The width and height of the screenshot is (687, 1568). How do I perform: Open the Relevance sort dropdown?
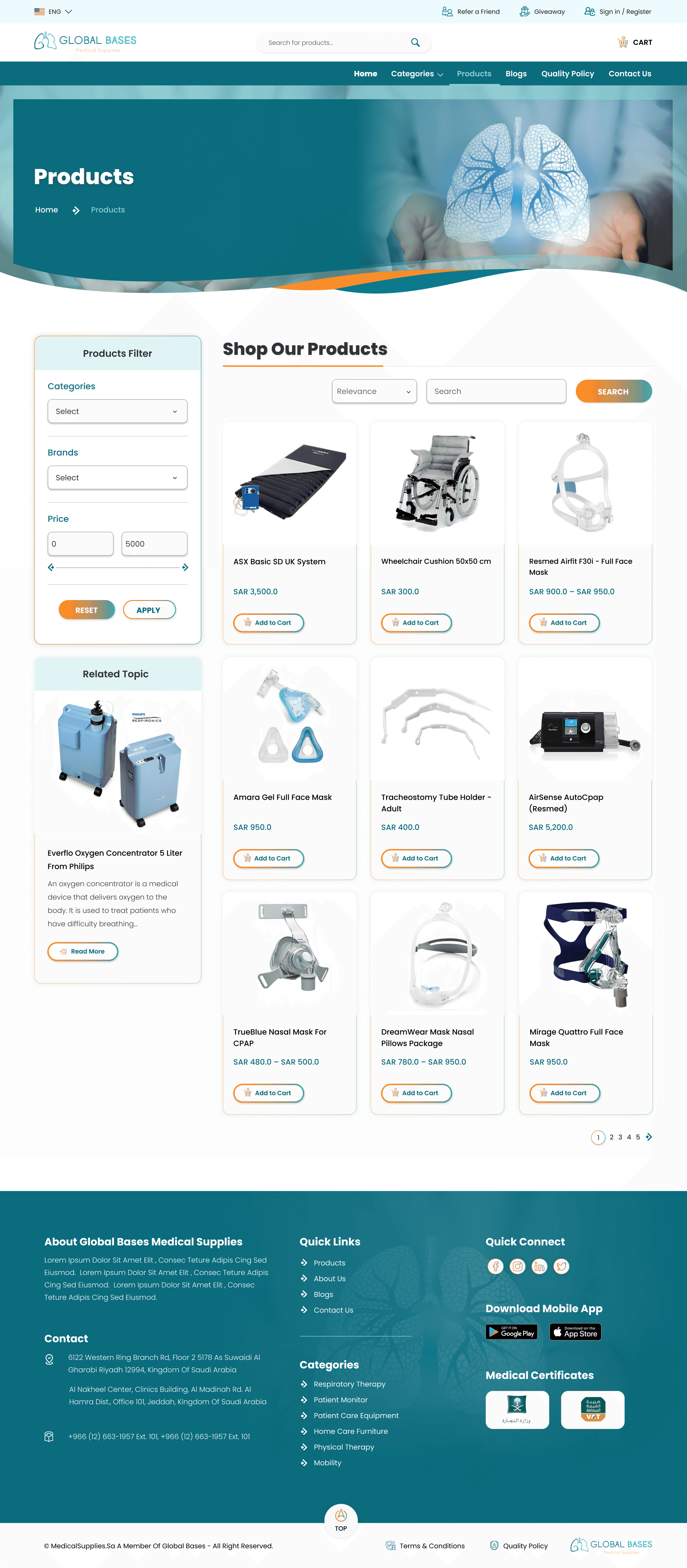pyautogui.click(x=375, y=391)
